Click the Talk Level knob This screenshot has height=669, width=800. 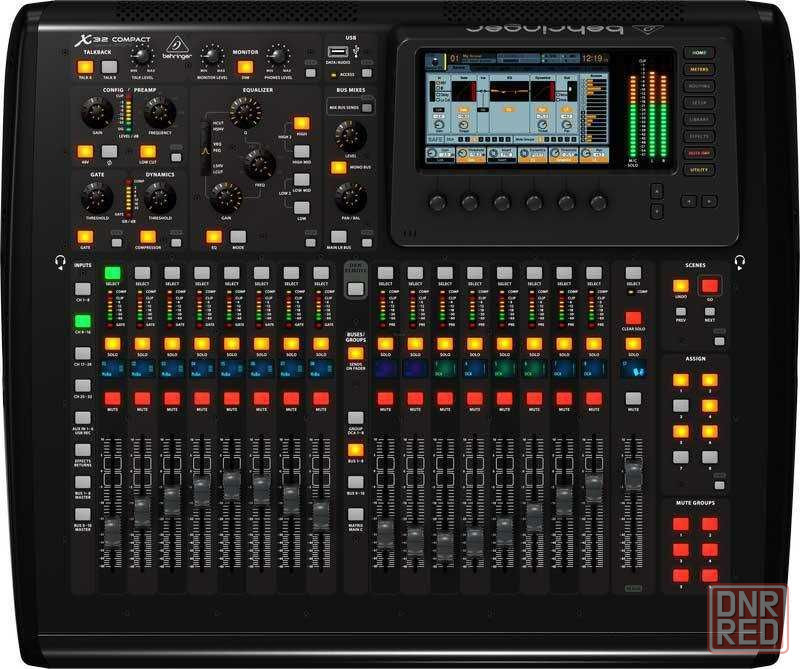tap(142, 56)
